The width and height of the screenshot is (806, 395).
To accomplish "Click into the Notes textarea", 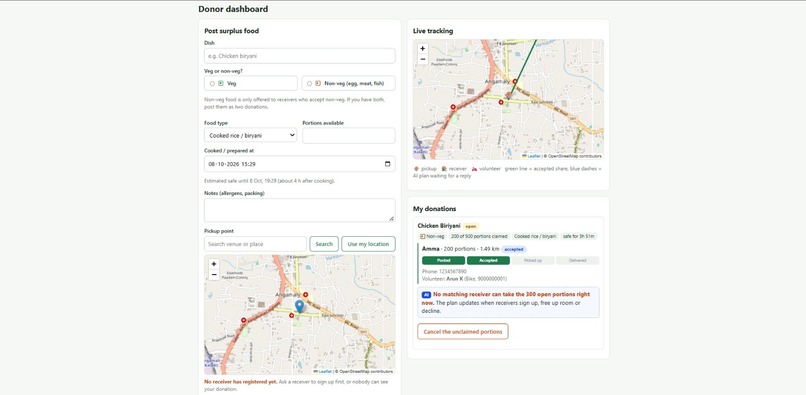I will click(300, 210).
